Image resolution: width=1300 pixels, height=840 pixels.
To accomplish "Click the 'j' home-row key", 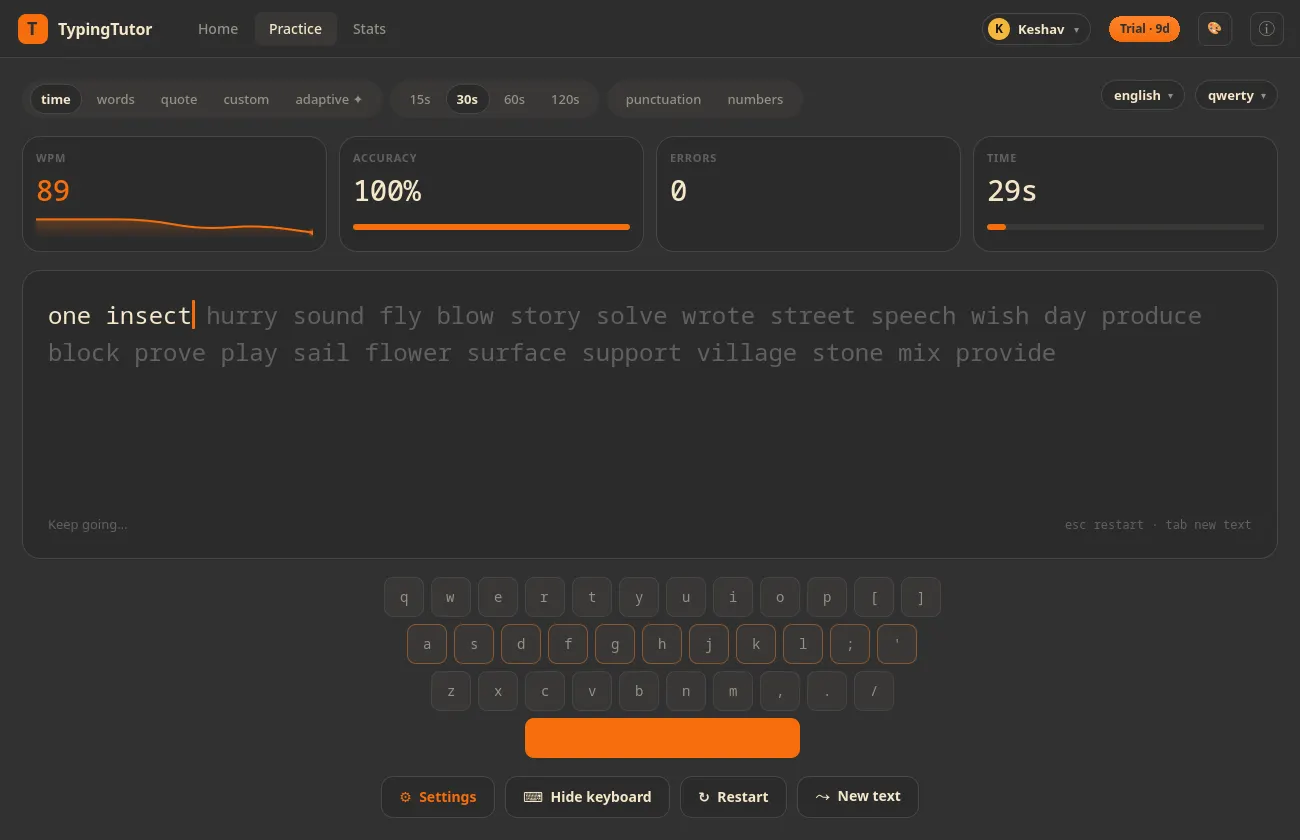I will pyautogui.click(x=709, y=644).
